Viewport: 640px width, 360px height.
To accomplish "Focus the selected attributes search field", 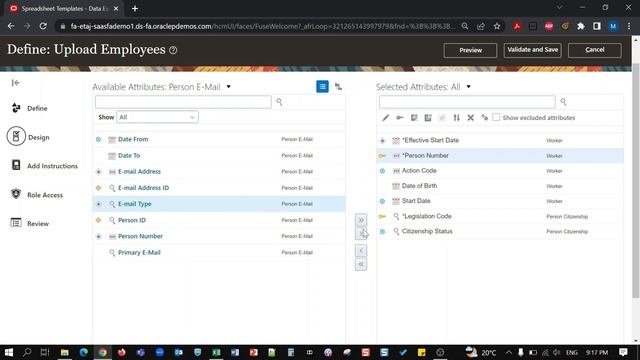I will coord(467,102).
